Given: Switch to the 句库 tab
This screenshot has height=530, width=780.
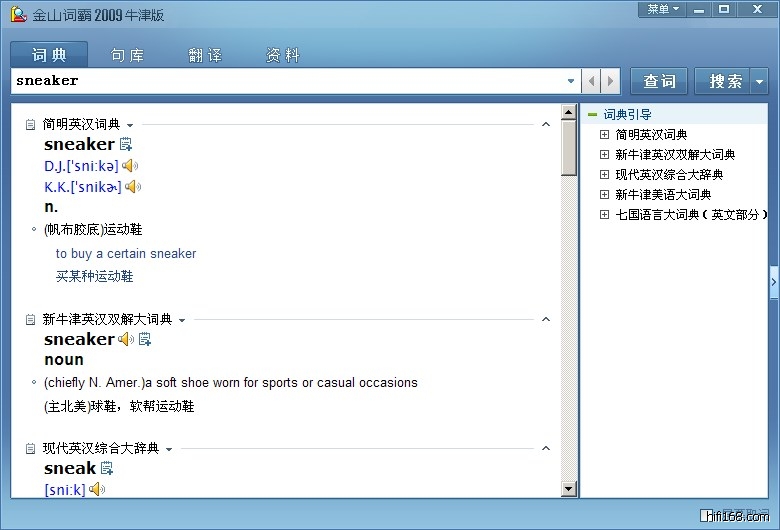Looking at the screenshot, I should click(x=127, y=55).
